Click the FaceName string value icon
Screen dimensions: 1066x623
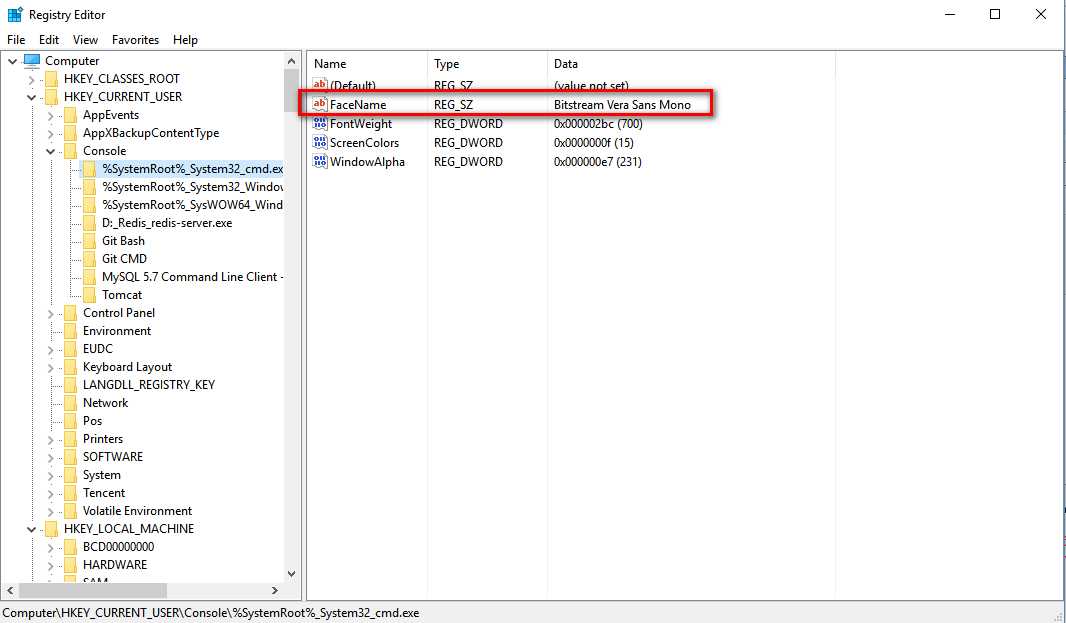pyautogui.click(x=320, y=104)
